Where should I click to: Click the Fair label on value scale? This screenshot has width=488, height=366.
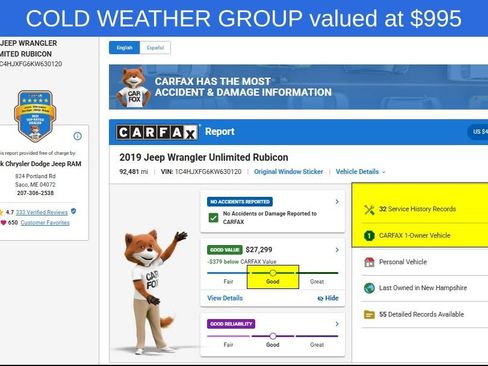click(228, 282)
